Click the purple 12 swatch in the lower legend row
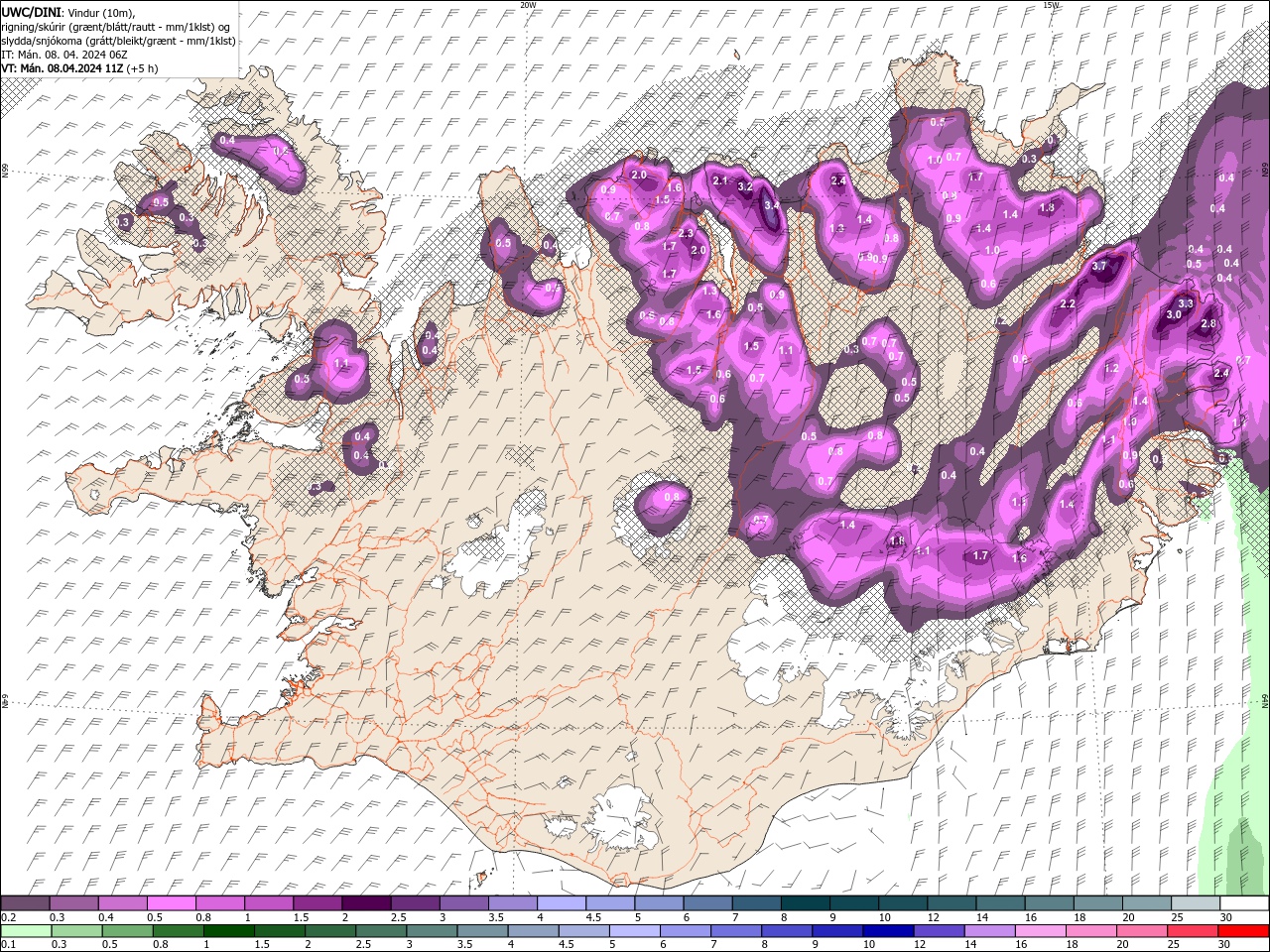This screenshot has width=1270, height=952. coord(939,930)
